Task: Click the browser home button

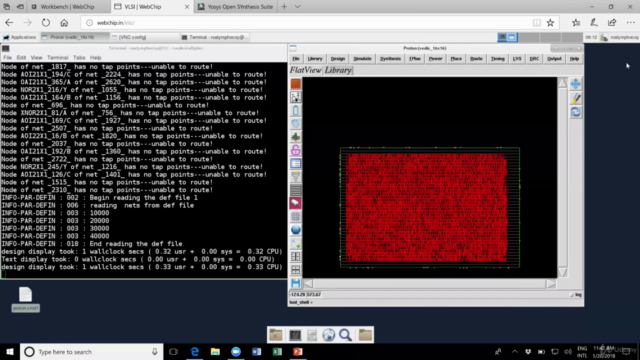Action: click(64, 23)
